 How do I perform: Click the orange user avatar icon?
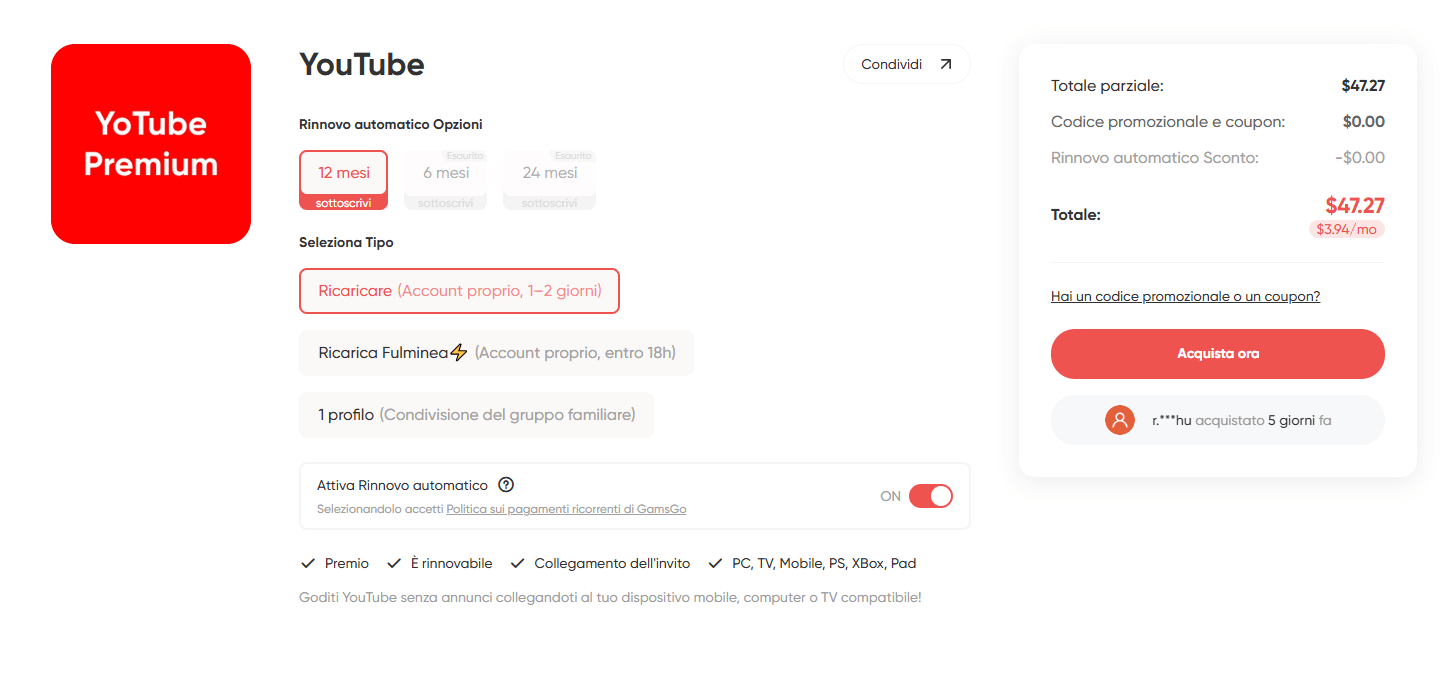[1120, 420]
